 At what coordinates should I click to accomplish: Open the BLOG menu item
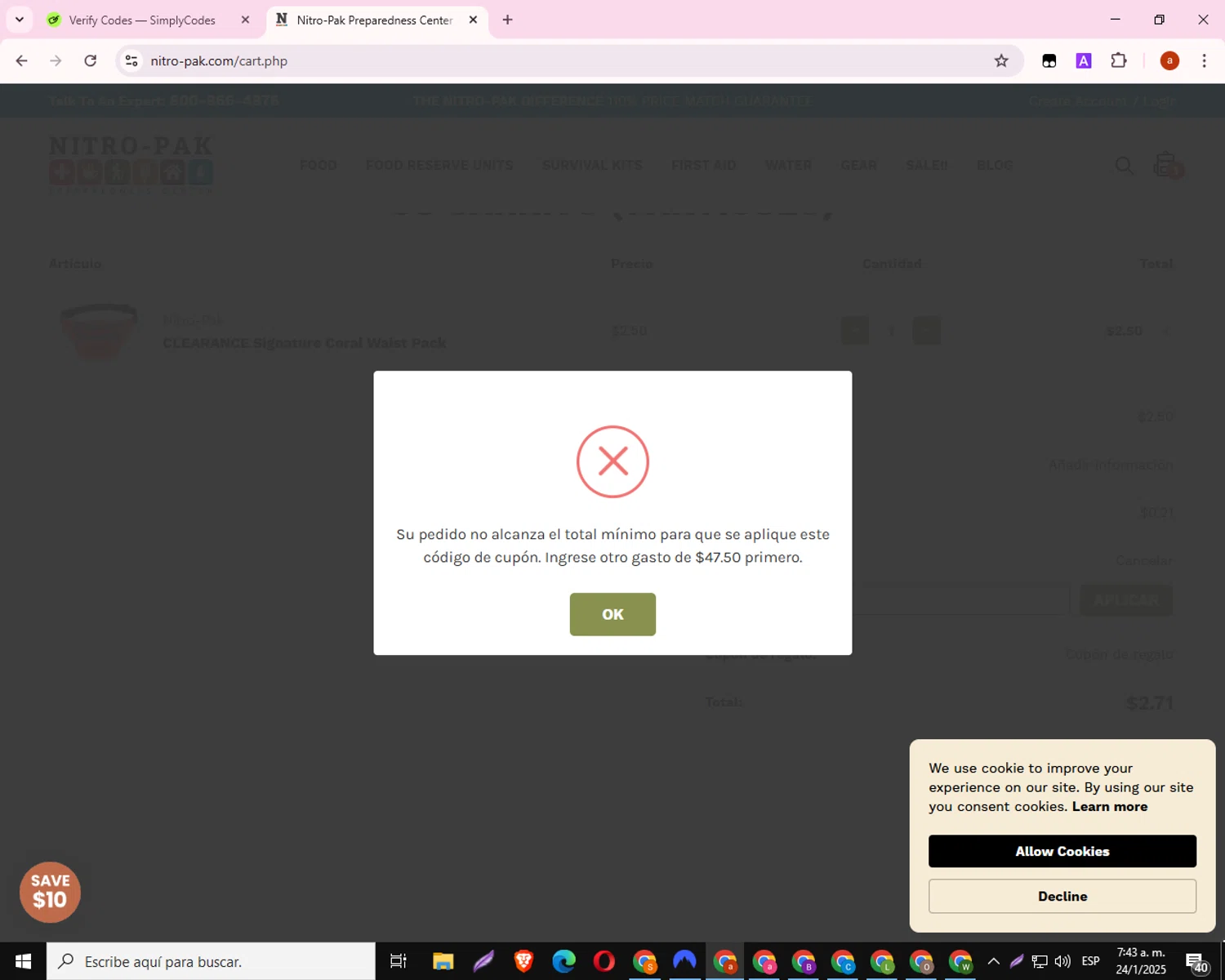coord(994,165)
